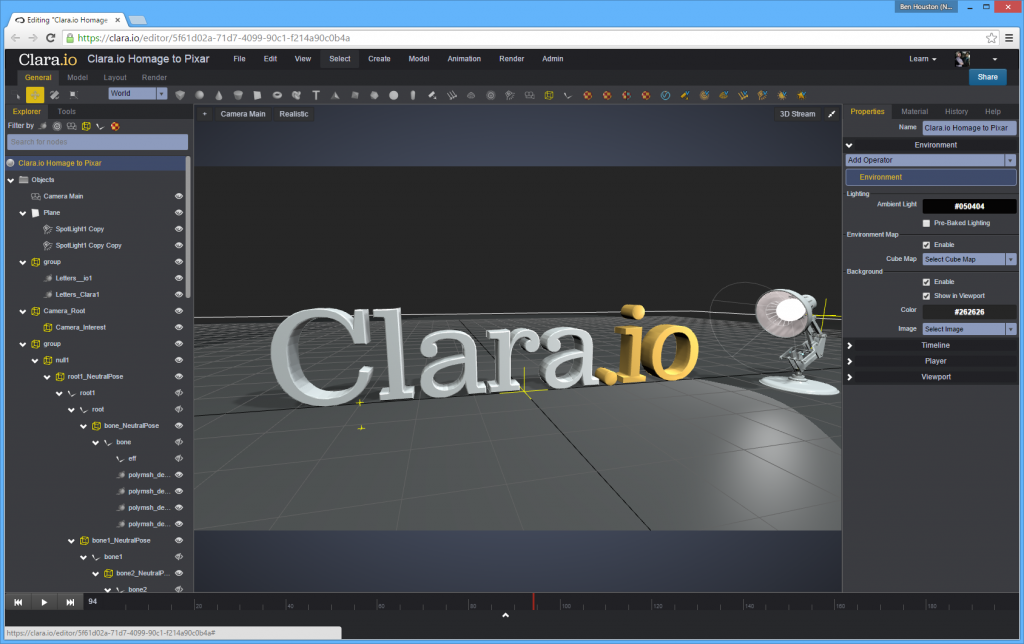This screenshot has height=644, width=1024.
Task: Filter explorer by red checkered material icon
Action: pyautogui.click(x=115, y=126)
